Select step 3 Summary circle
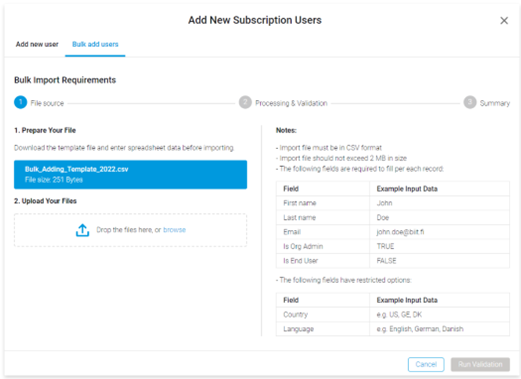 (470, 102)
